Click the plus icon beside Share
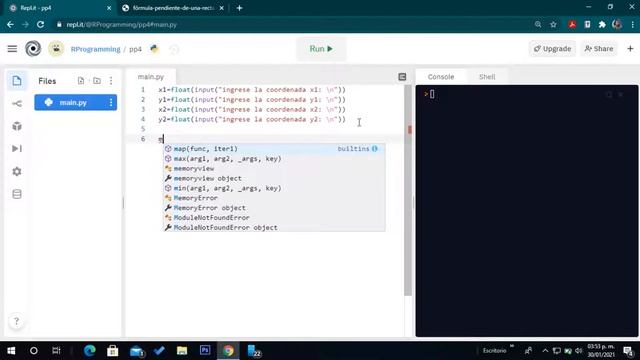This screenshot has height=360, width=640. coord(630,49)
